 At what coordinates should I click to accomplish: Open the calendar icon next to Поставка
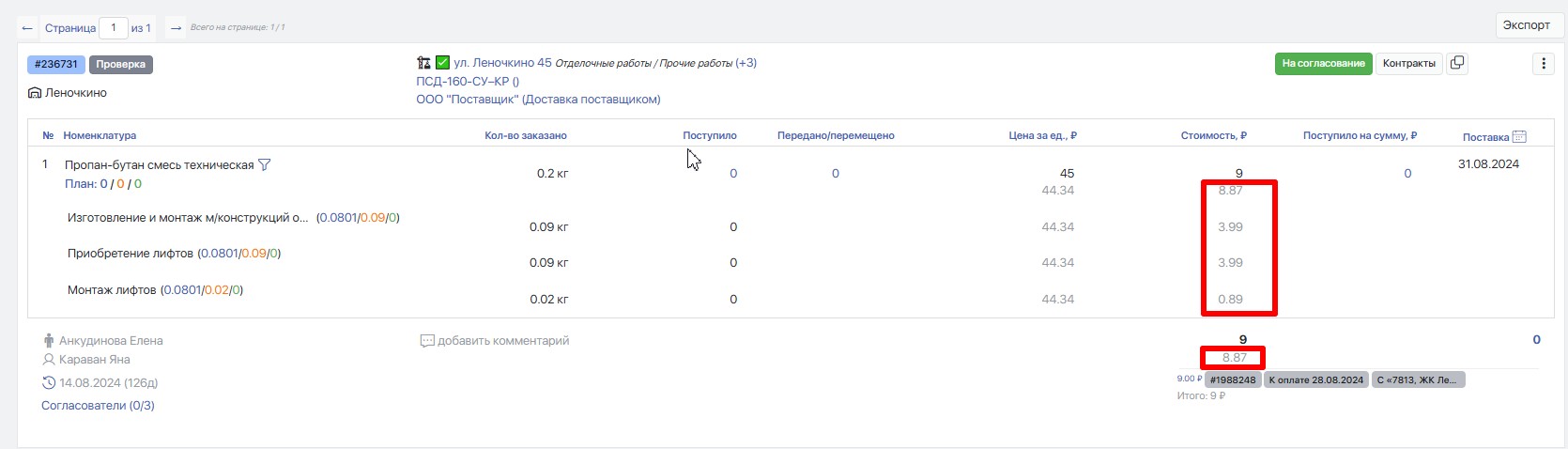pos(1519,137)
